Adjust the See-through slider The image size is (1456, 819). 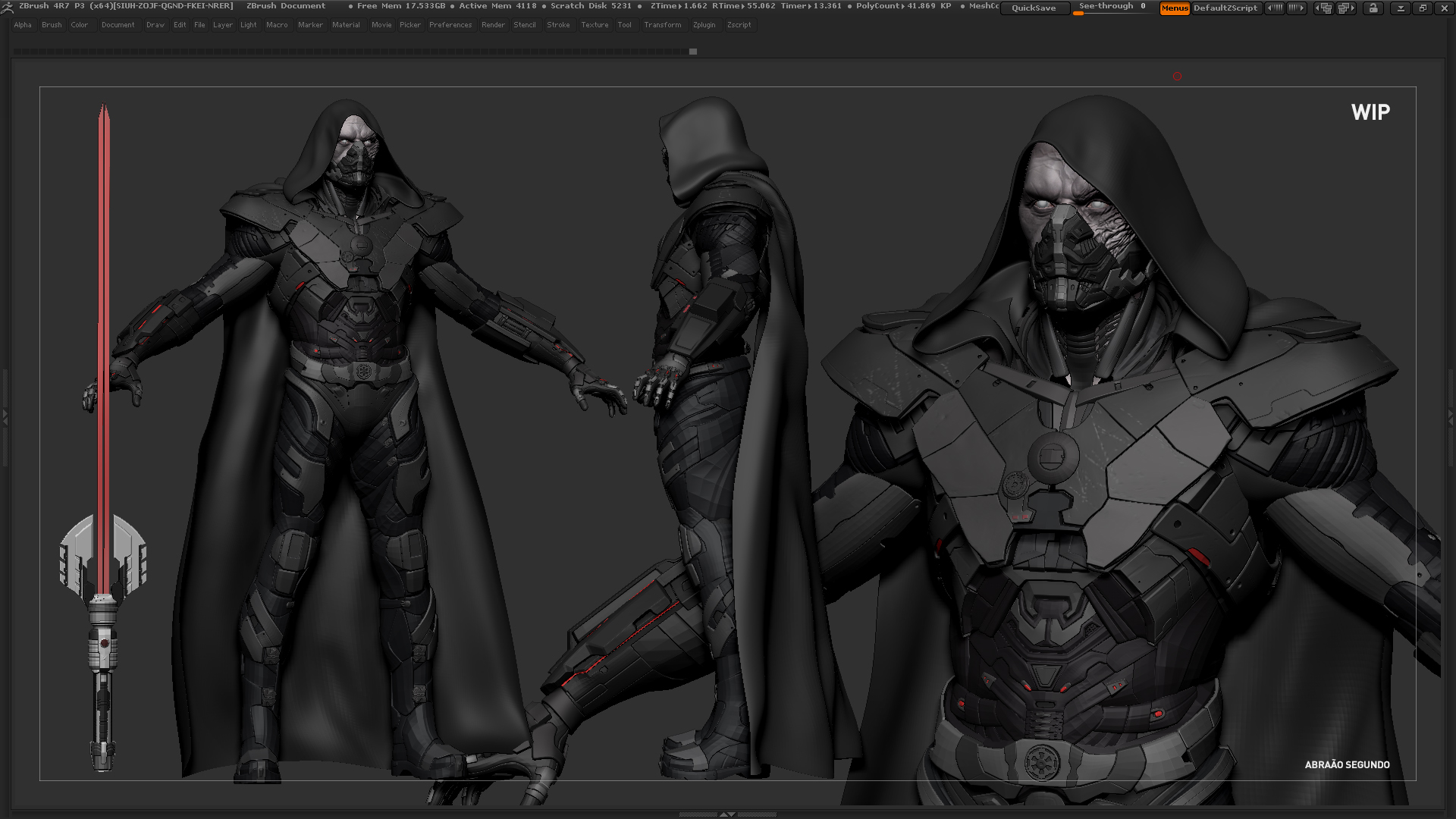coord(1079,13)
